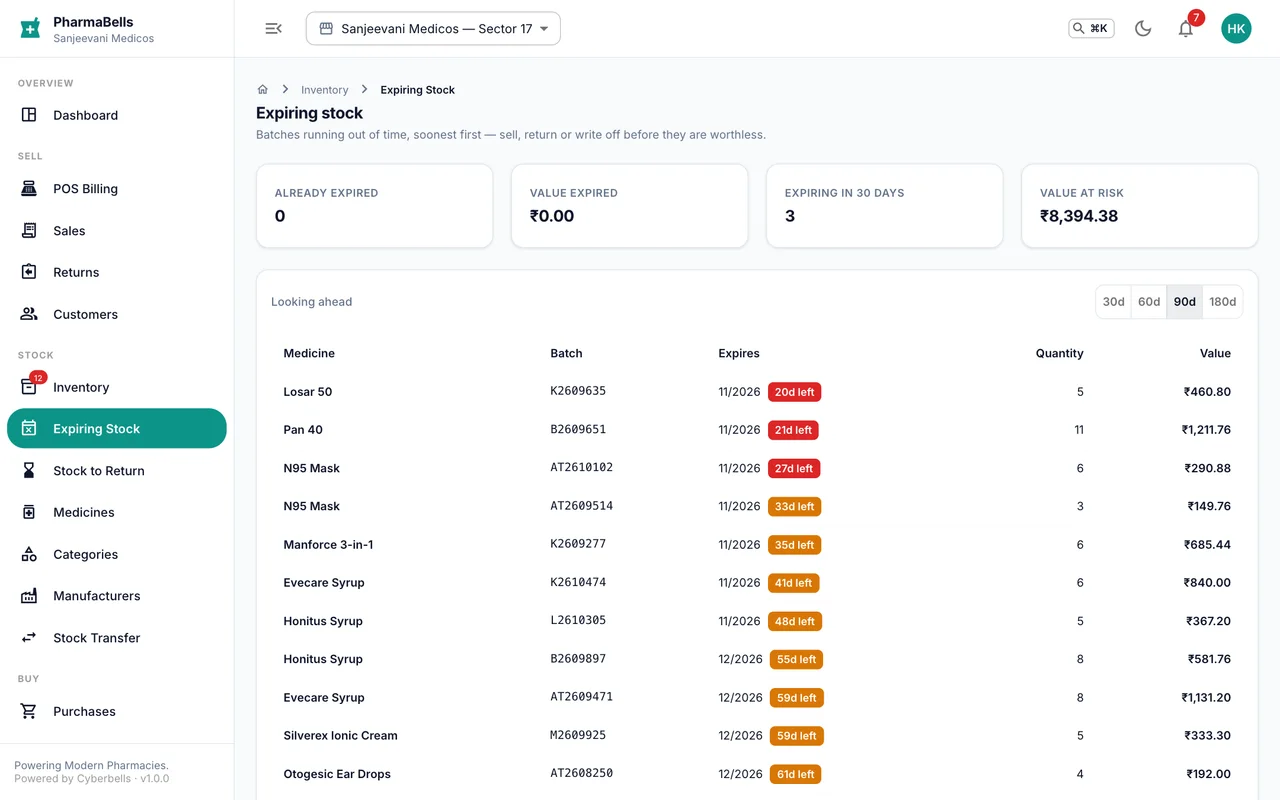Open Stock Transfer arrows icon
Viewport: 1280px width, 800px height.
click(29, 638)
